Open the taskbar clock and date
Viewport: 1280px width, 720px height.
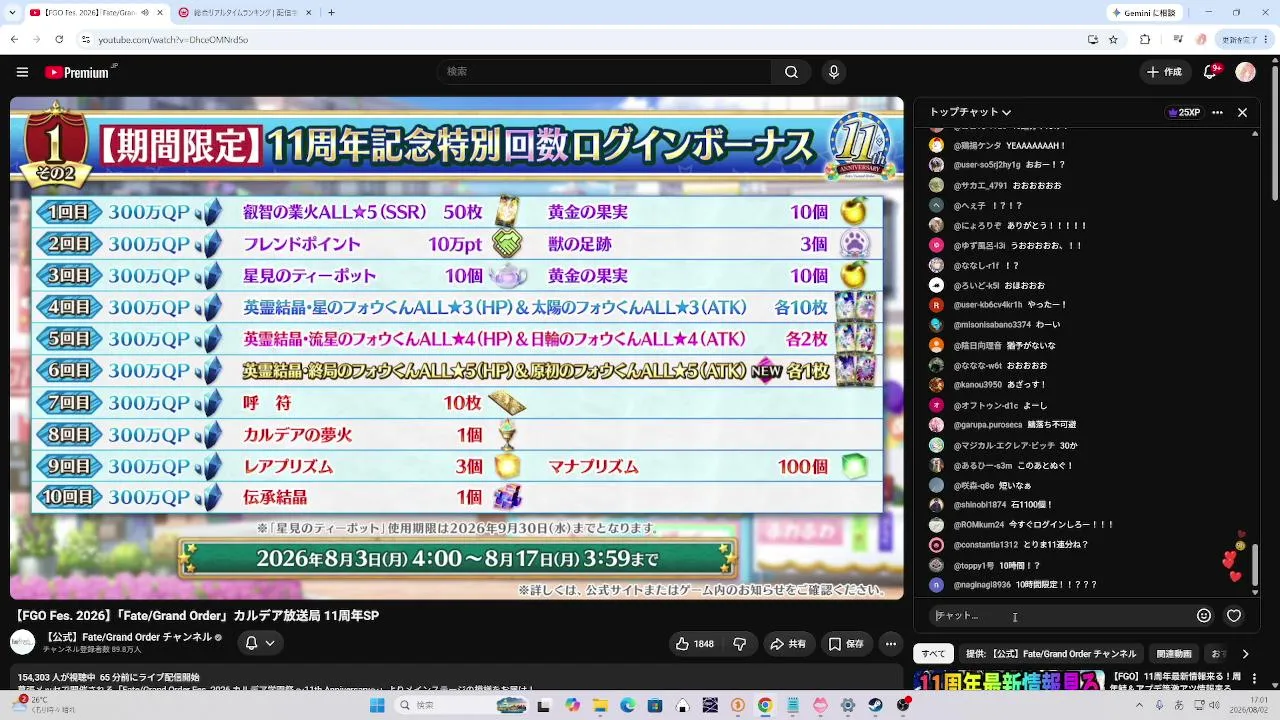1249,705
